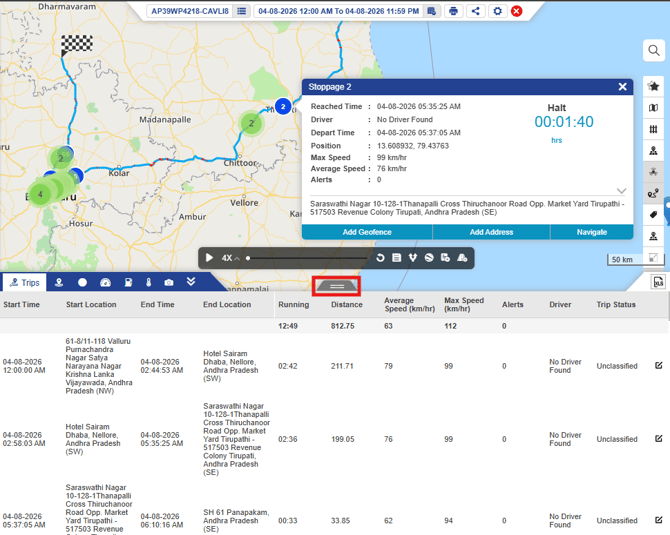Click the playback progress slider handle
The image size is (670, 535).
(x=248, y=258)
